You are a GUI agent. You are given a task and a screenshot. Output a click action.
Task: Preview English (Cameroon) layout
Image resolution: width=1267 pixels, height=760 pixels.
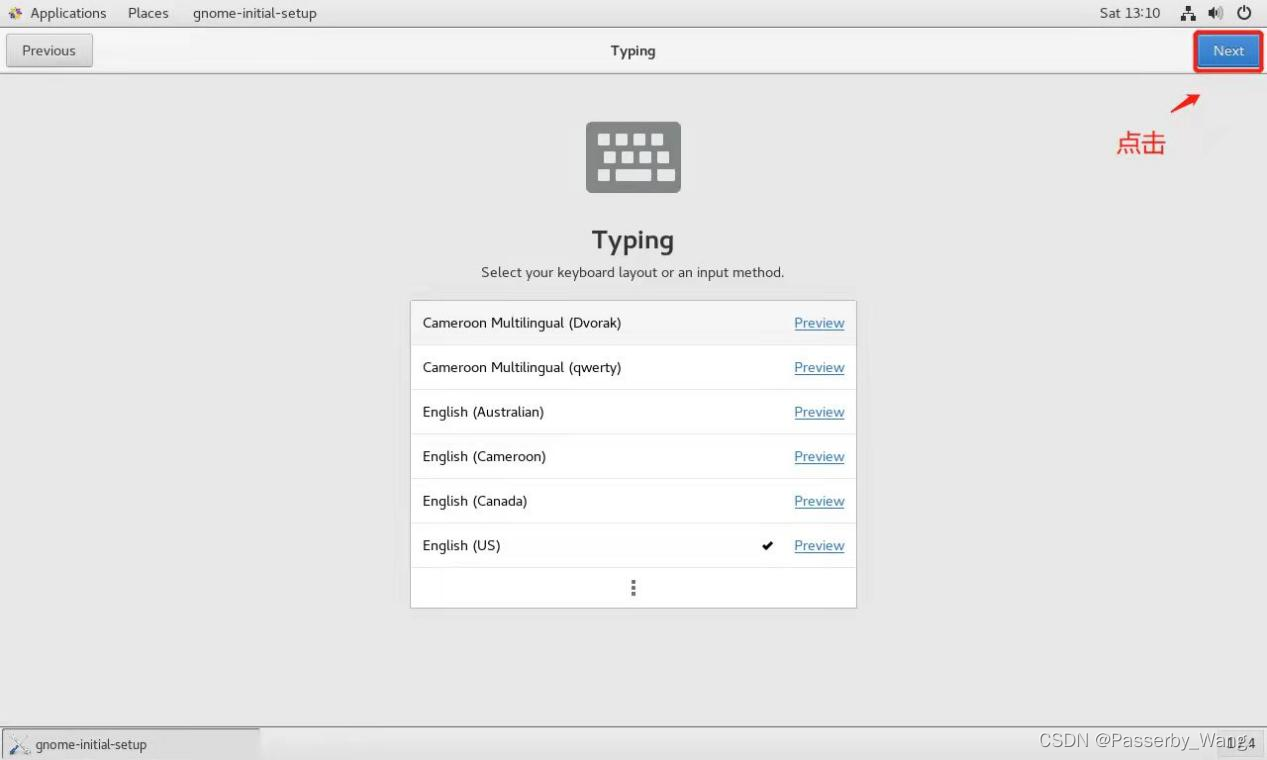(819, 456)
